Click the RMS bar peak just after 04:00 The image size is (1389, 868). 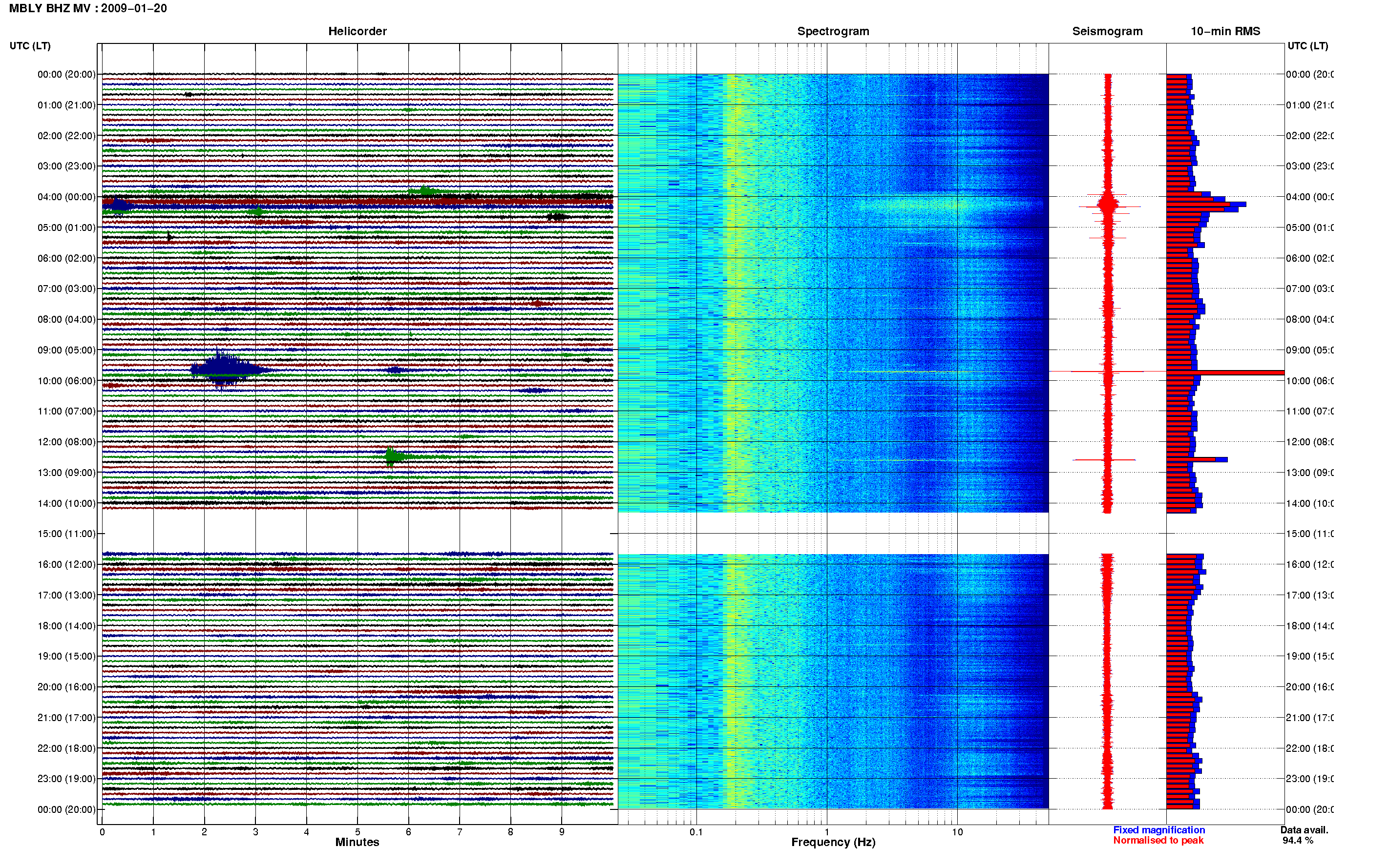(1206, 205)
